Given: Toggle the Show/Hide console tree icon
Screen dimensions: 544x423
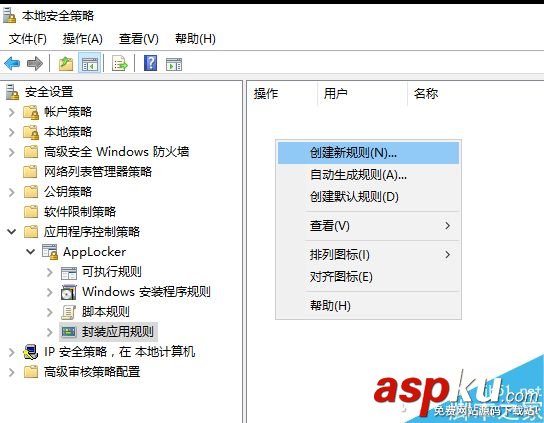Looking at the screenshot, I should (90, 64).
